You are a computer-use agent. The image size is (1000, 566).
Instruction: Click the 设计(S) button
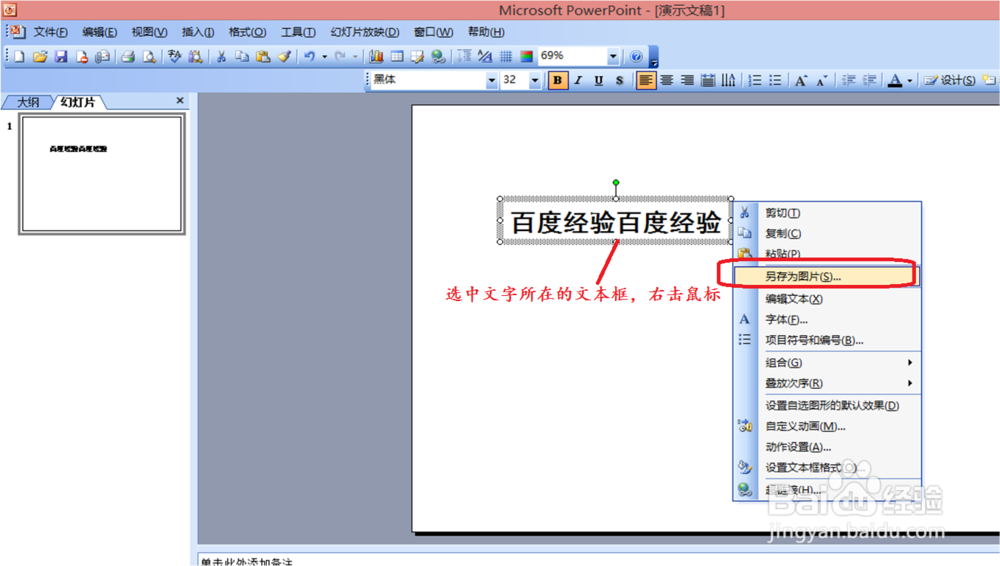click(950, 80)
